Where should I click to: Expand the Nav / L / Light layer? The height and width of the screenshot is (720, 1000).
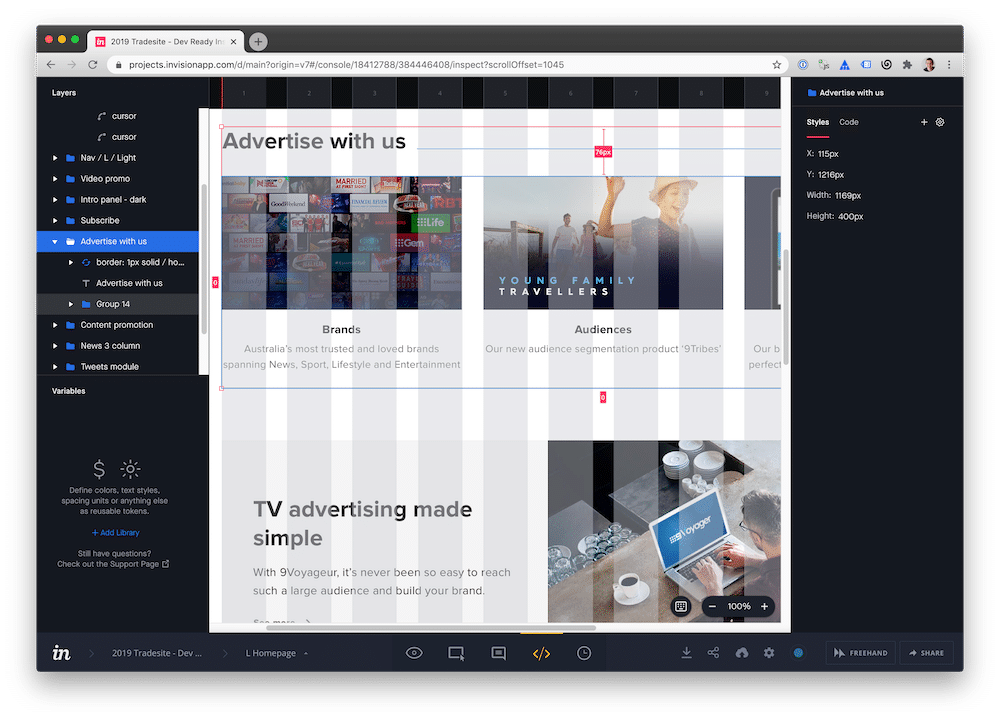[x=55, y=158]
